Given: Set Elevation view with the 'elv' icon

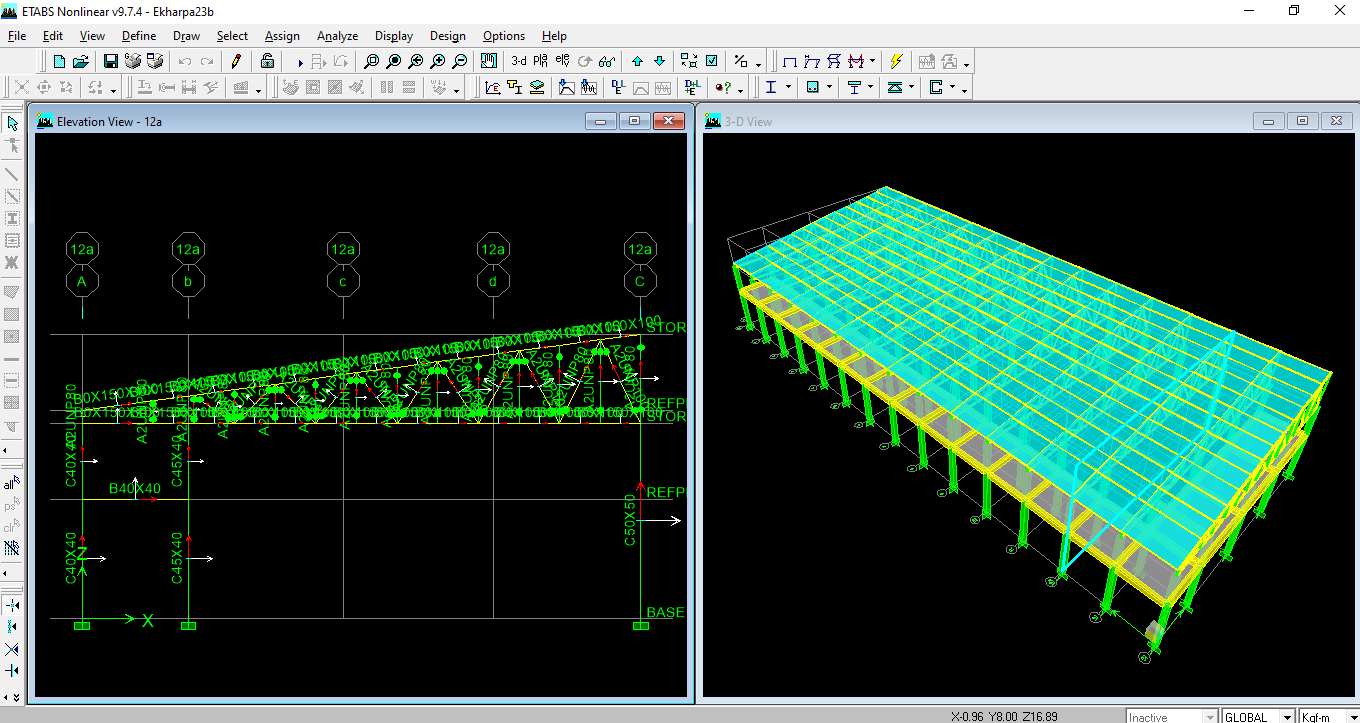Looking at the screenshot, I should pyautogui.click(x=562, y=61).
